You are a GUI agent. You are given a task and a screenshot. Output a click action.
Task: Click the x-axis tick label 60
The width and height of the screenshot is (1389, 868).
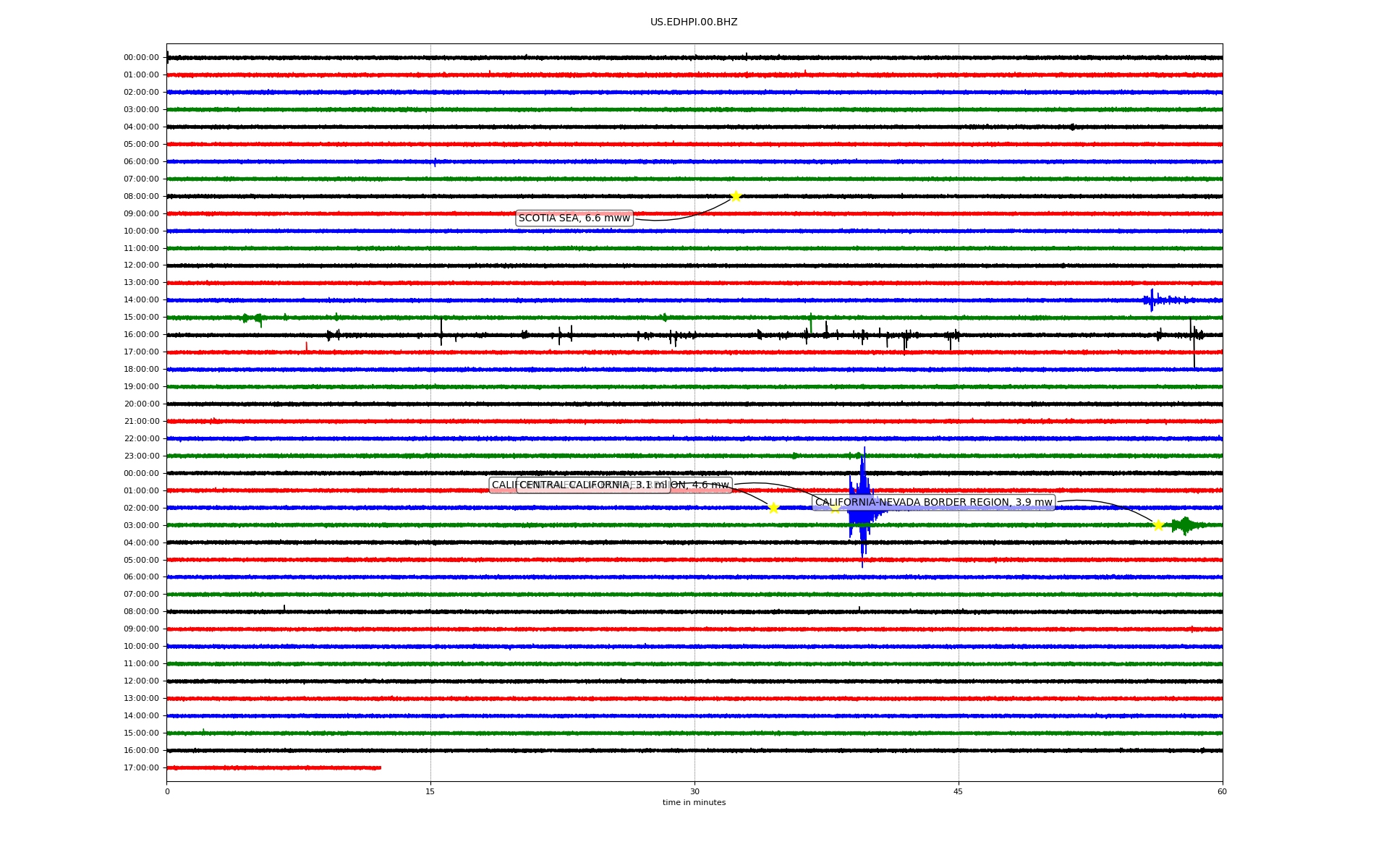point(1222,791)
